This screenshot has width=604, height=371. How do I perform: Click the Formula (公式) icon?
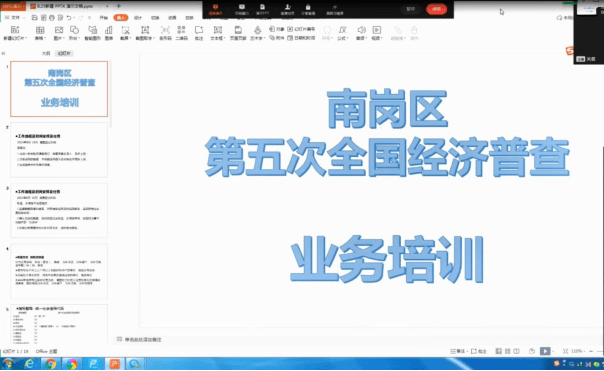point(342,30)
